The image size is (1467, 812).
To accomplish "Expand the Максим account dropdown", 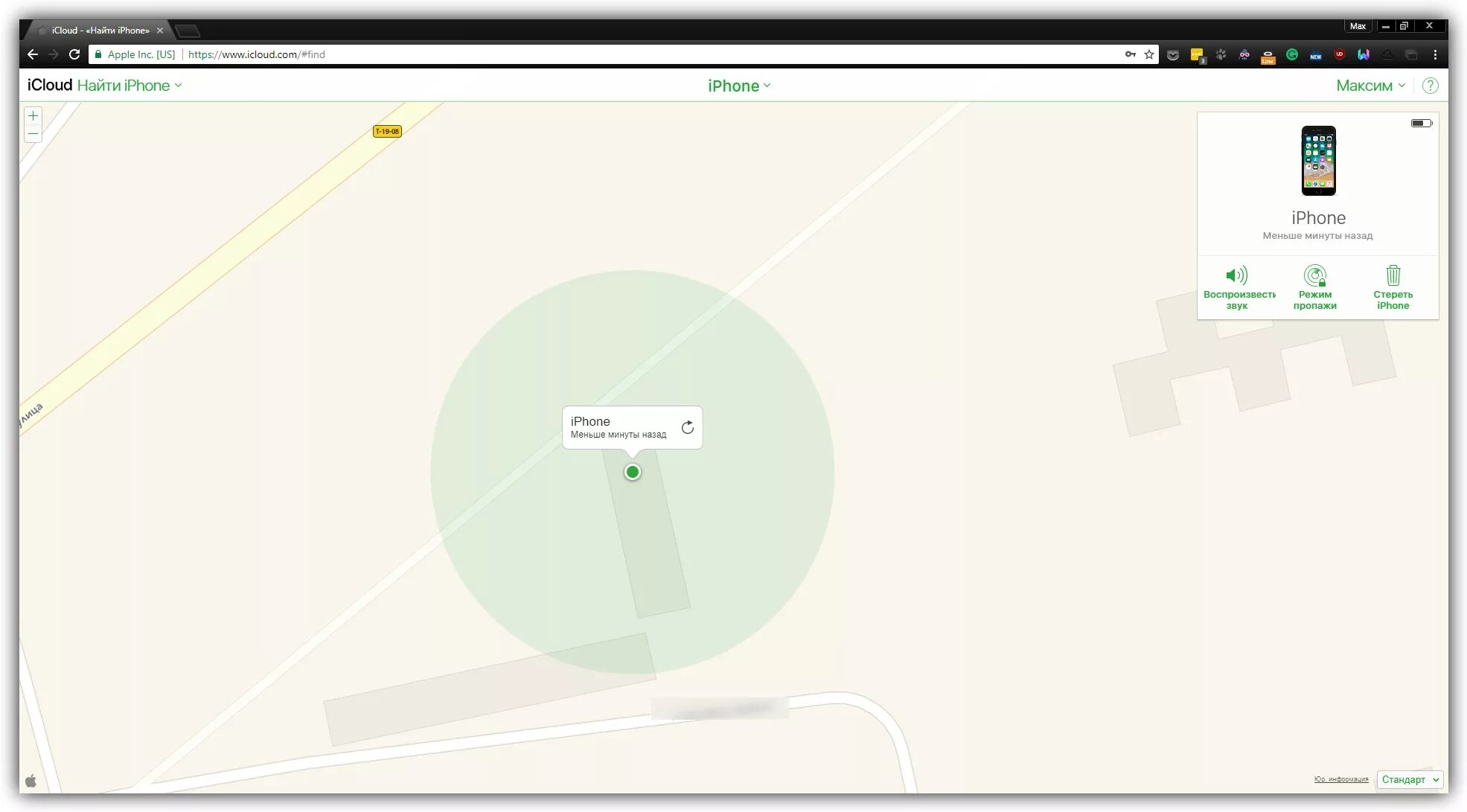I will coord(1371,85).
